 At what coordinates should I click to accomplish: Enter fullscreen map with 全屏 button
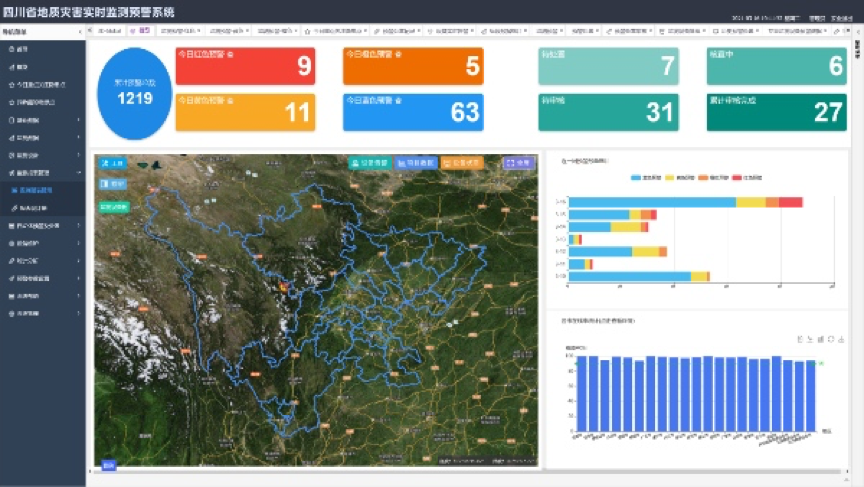coord(519,162)
